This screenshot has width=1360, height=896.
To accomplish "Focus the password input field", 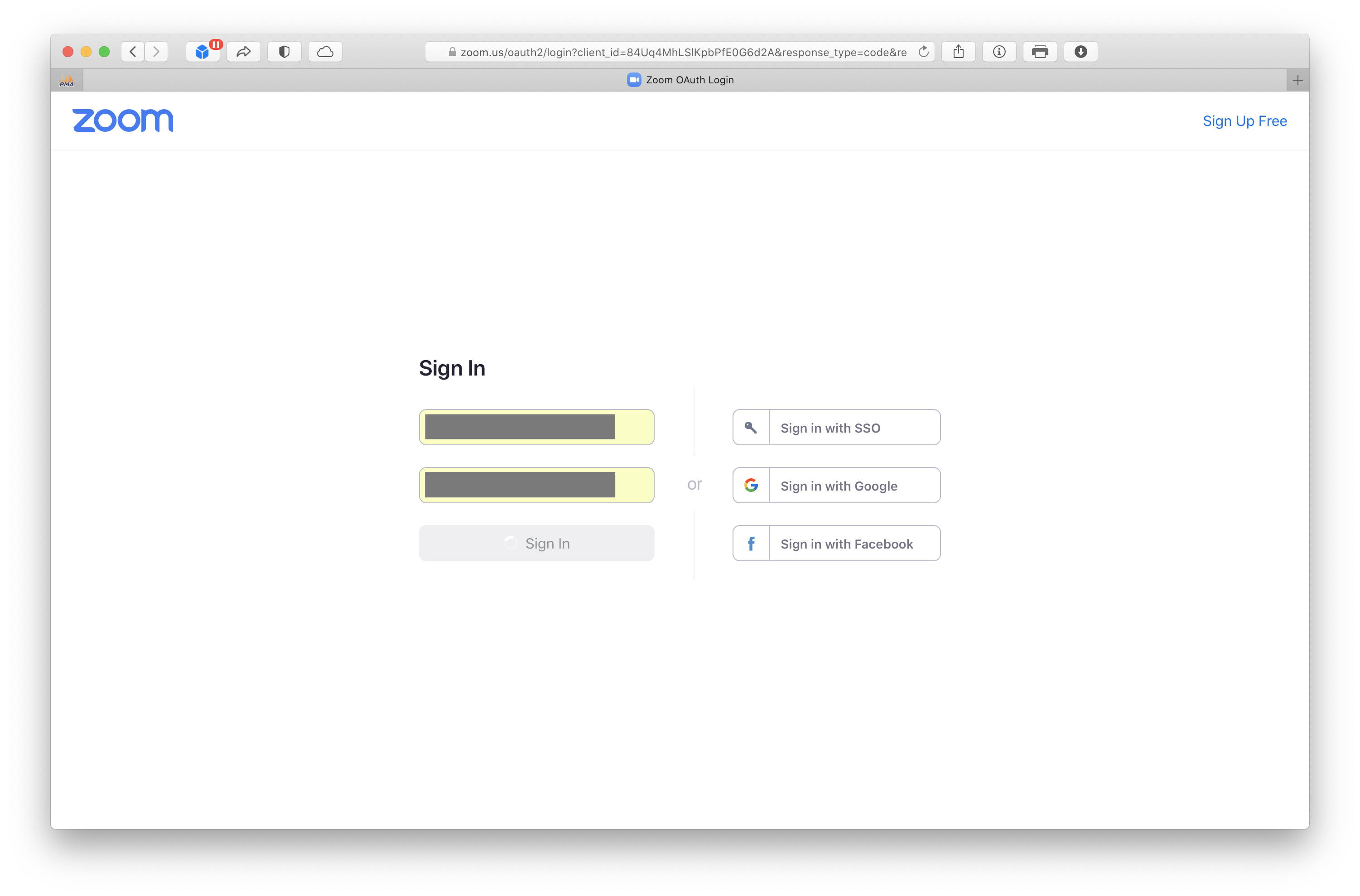I will pyautogui.click(x=536, y=485).
